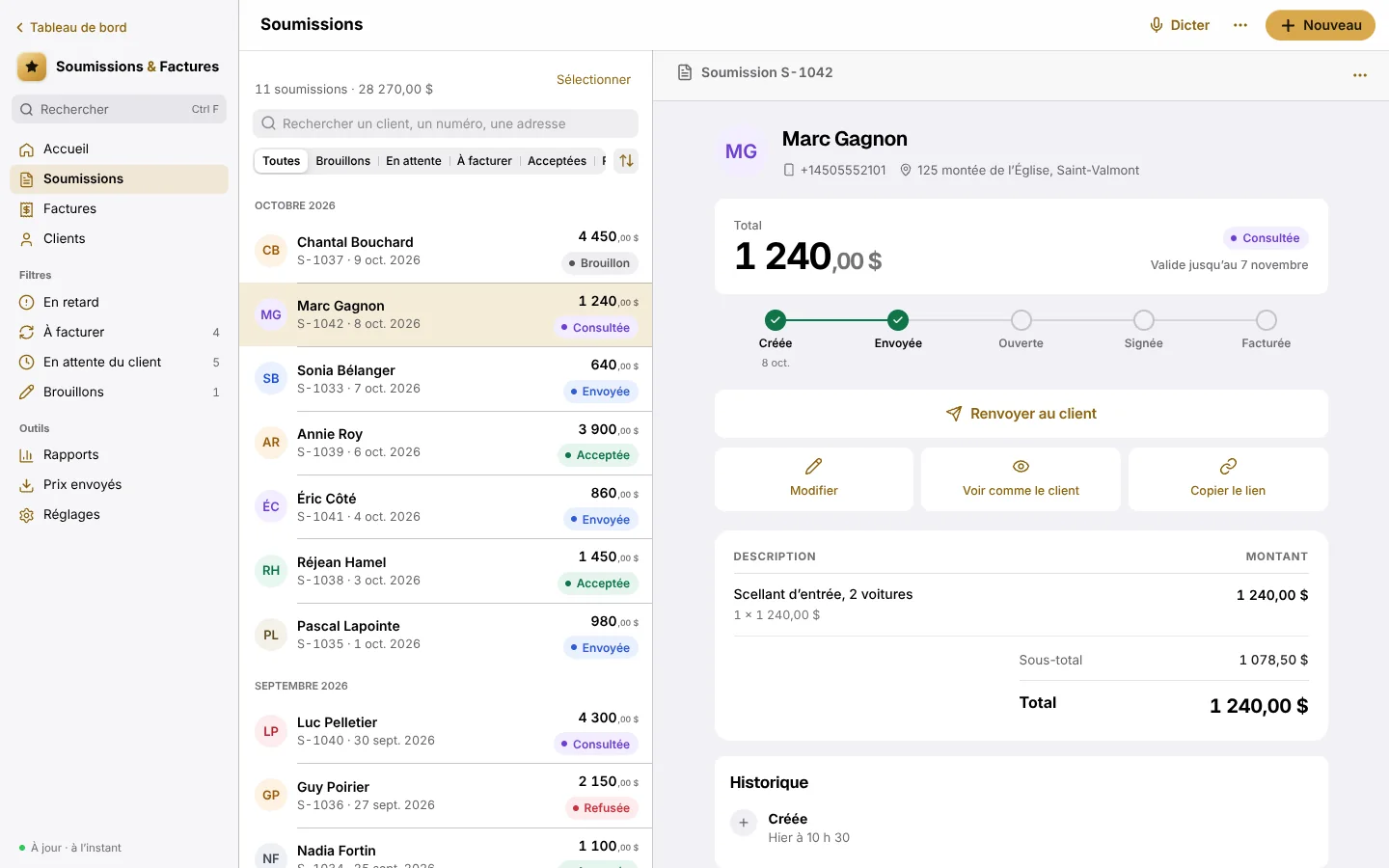Click Renvoyer au client button
This screenshot has height=868, width=1389.
(1021, 414)
